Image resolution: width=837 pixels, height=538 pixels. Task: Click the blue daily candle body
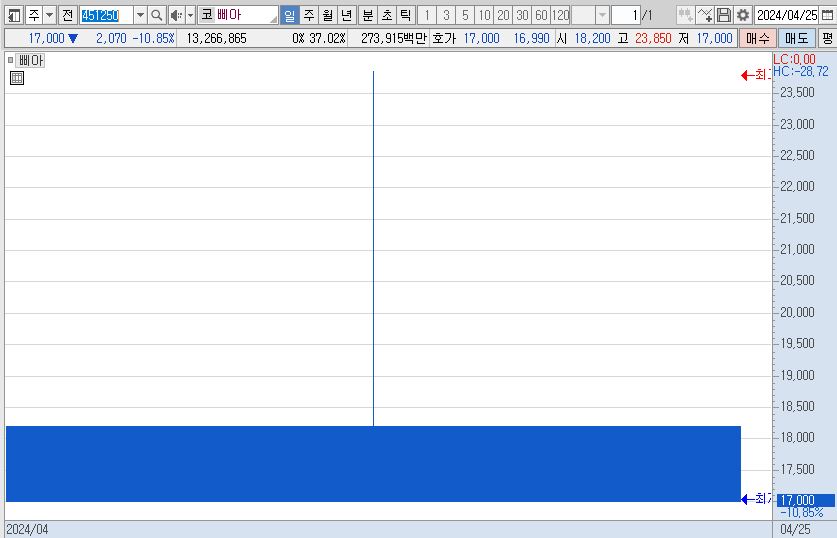pyautogui.click(x=373, y=464)
